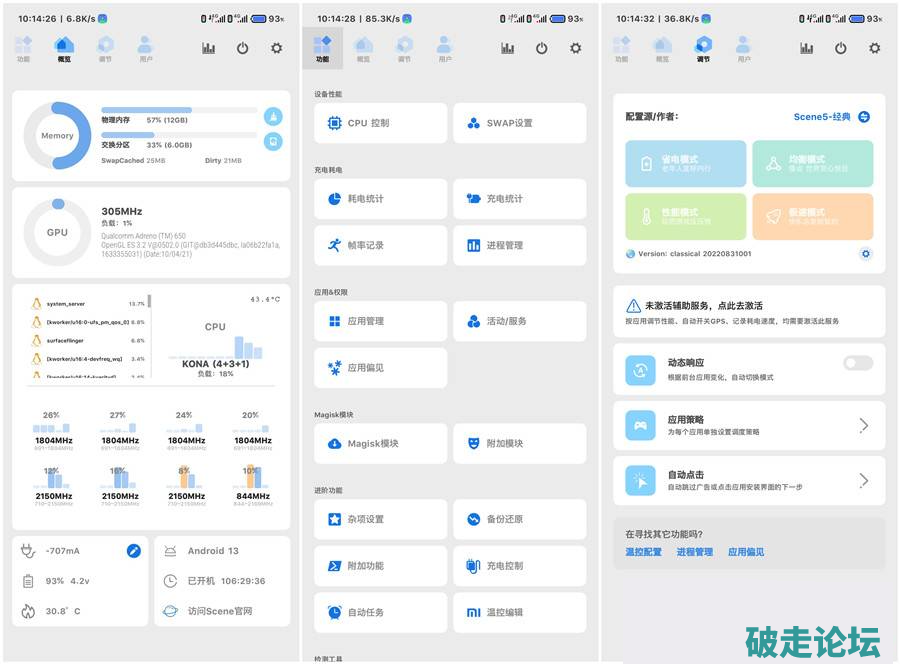Expand 应用策略 with its chevron arrow

point(864,426)
